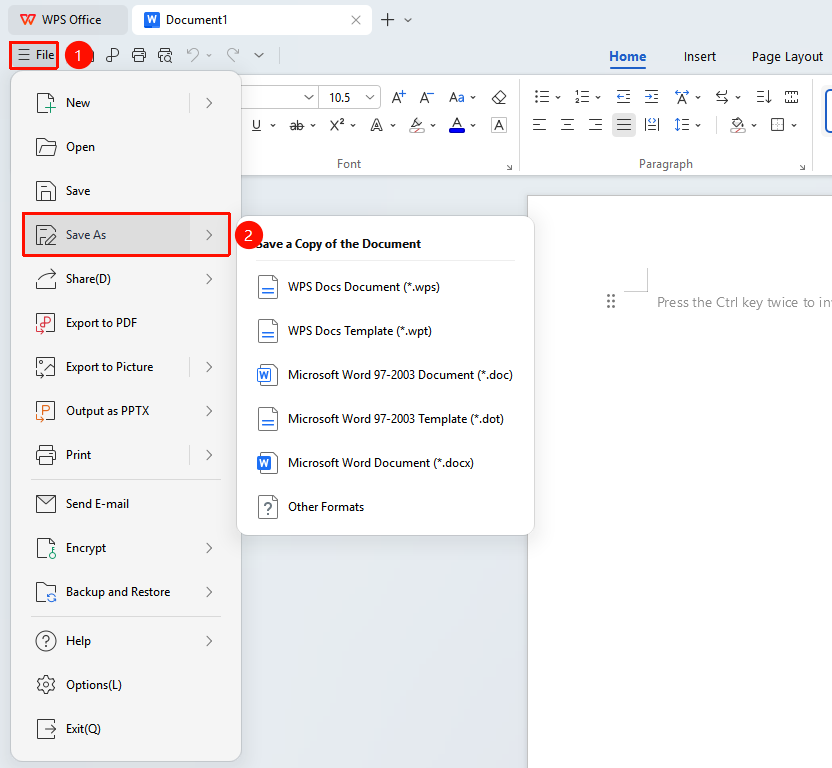Open the Change Case Aa menu
Viewport: 832px width, 768px height.
coord(462,98)
